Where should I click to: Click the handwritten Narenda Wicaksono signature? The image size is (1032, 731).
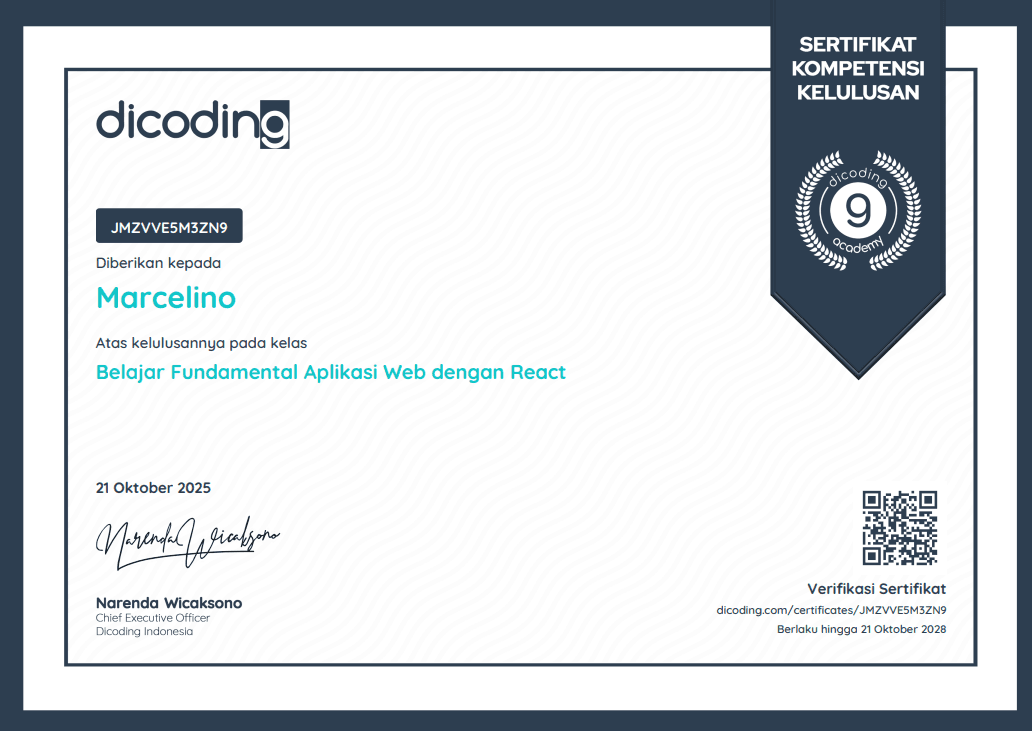tap(187, 542)
